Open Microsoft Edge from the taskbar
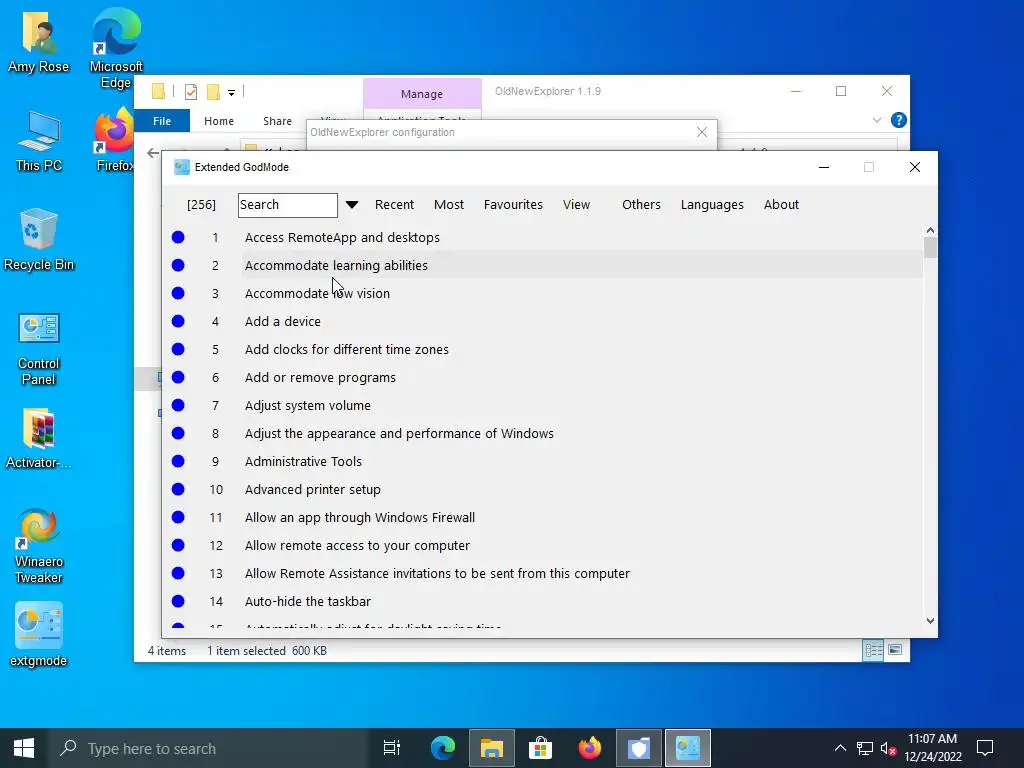The height and width of the screenshot is (768, 1024). [443, 748]
